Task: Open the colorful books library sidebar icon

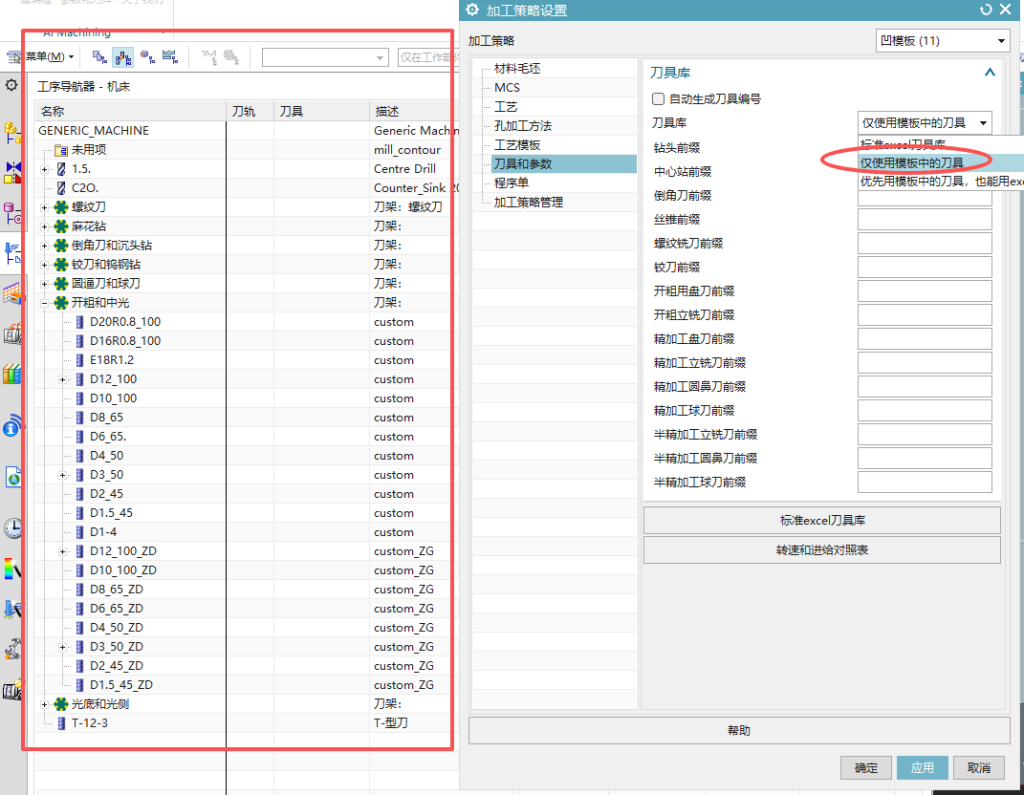Action: (x=12, y=374)
